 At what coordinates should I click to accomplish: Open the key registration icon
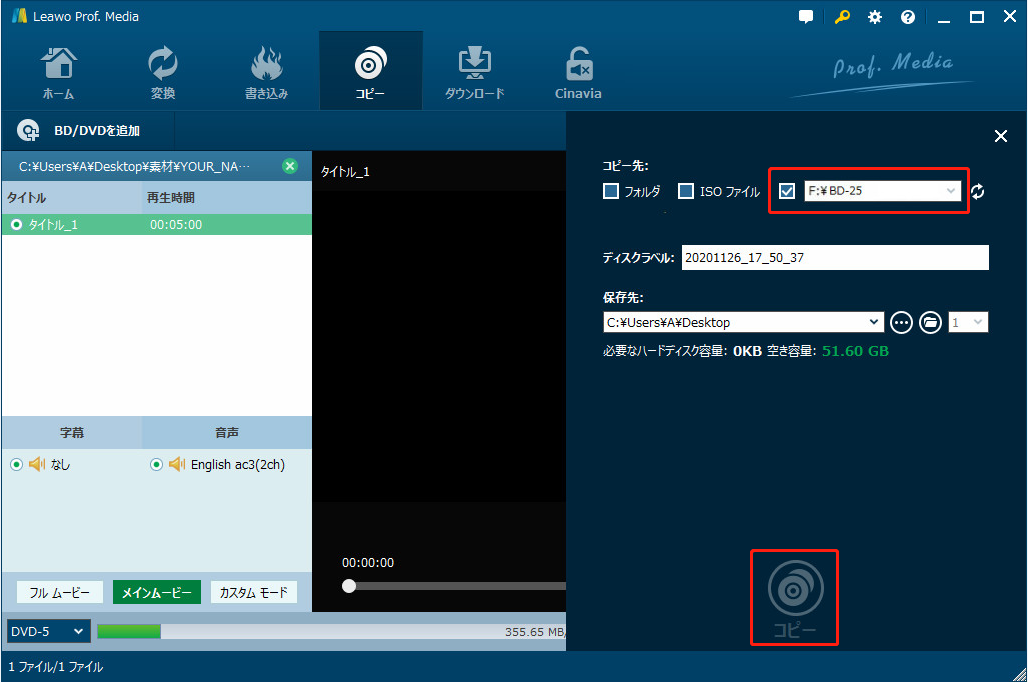click(843, 17)
